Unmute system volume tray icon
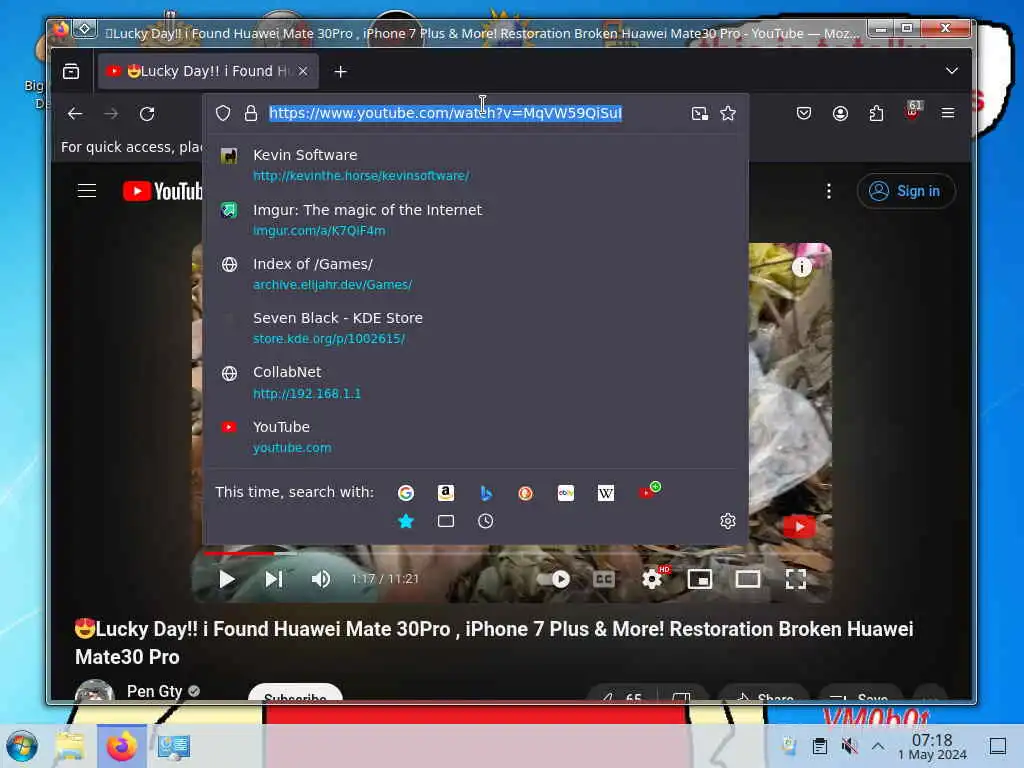1024x768 pixels. (849, 746)
